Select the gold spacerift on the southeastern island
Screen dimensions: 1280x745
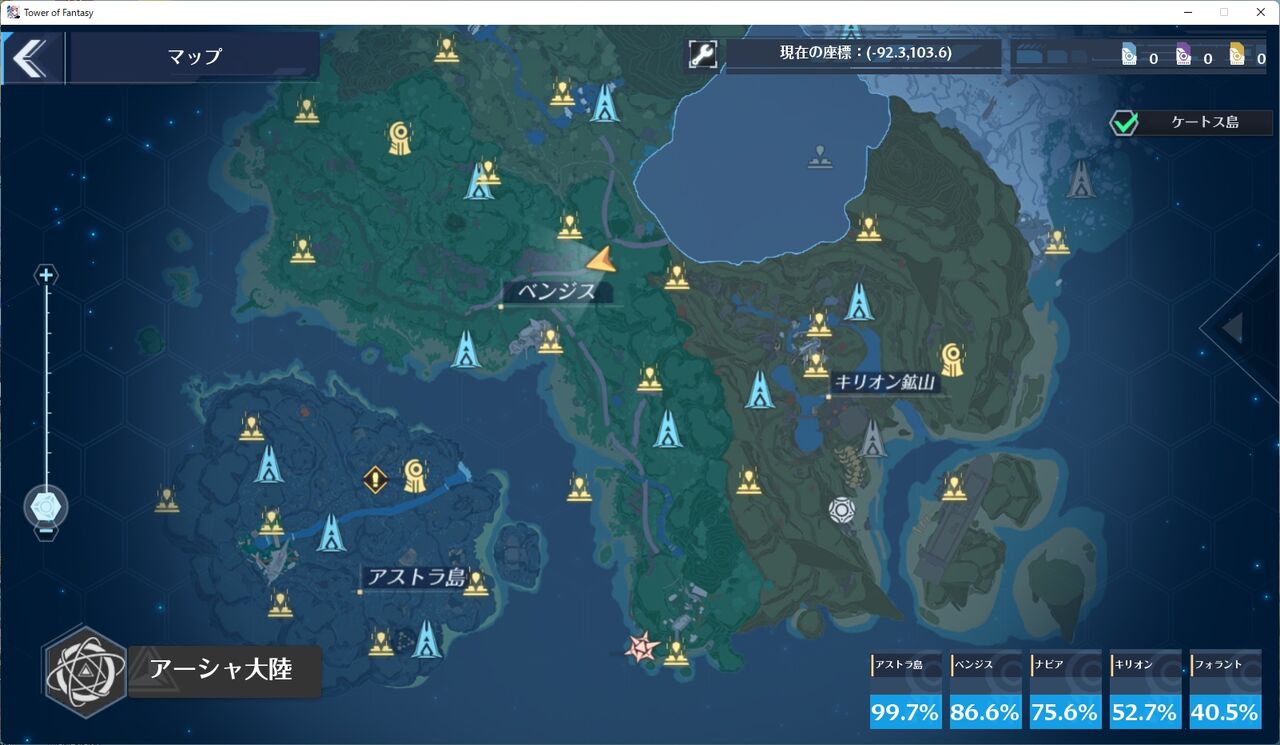[x=953, y=487]
